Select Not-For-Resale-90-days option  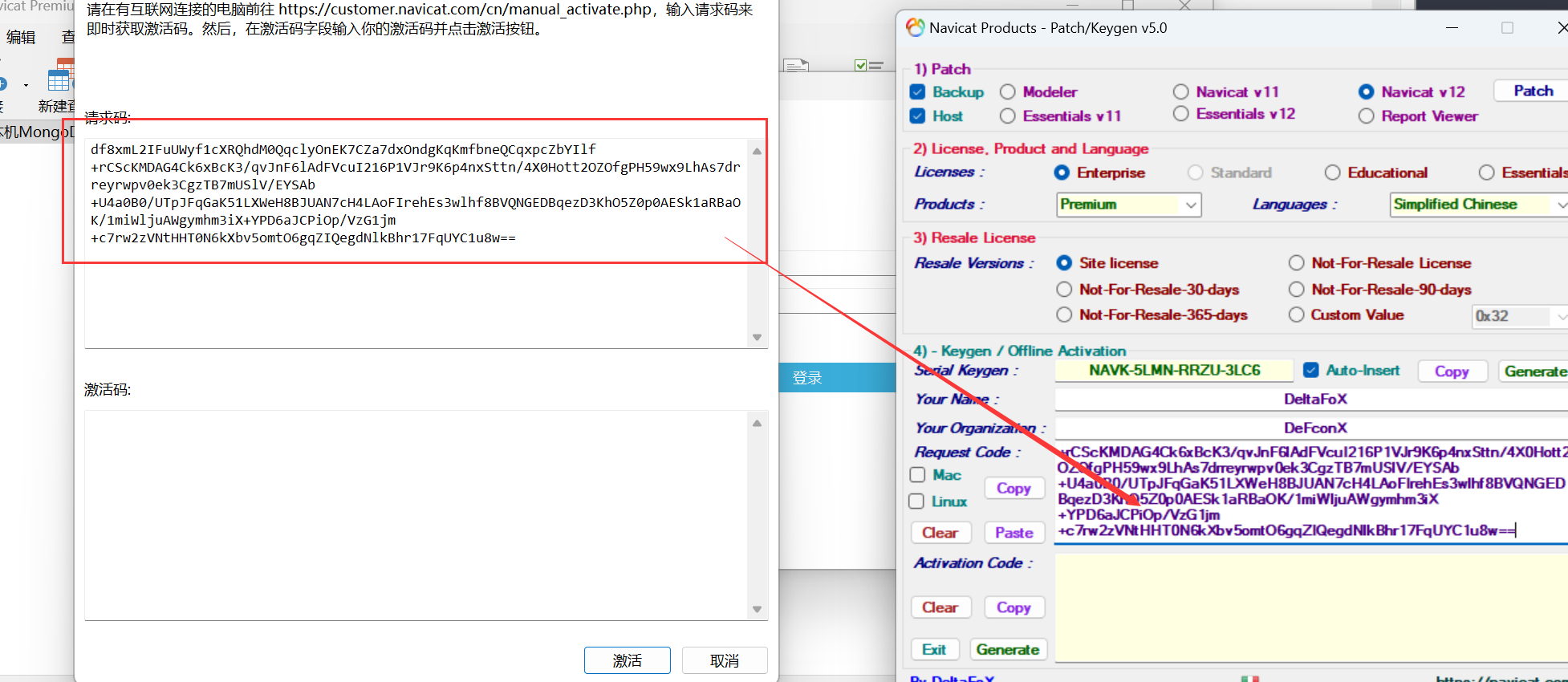[1297, 290]
